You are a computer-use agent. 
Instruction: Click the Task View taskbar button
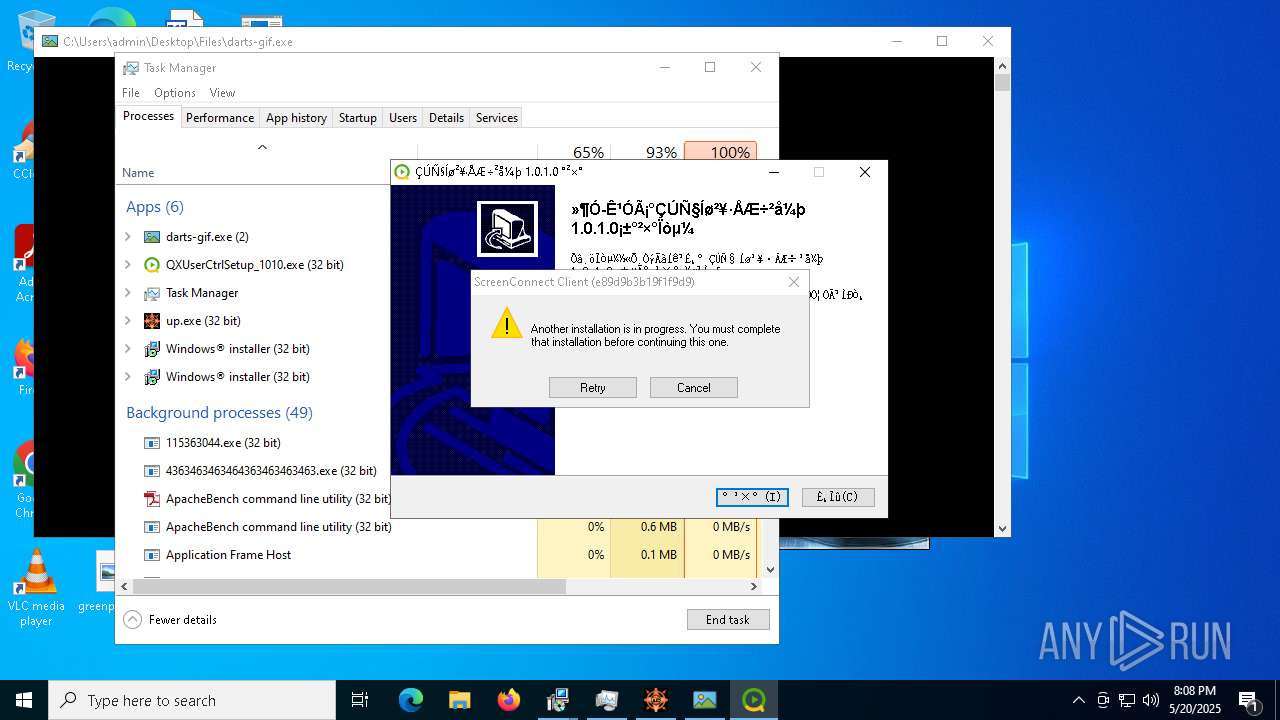tap(360, 700)
